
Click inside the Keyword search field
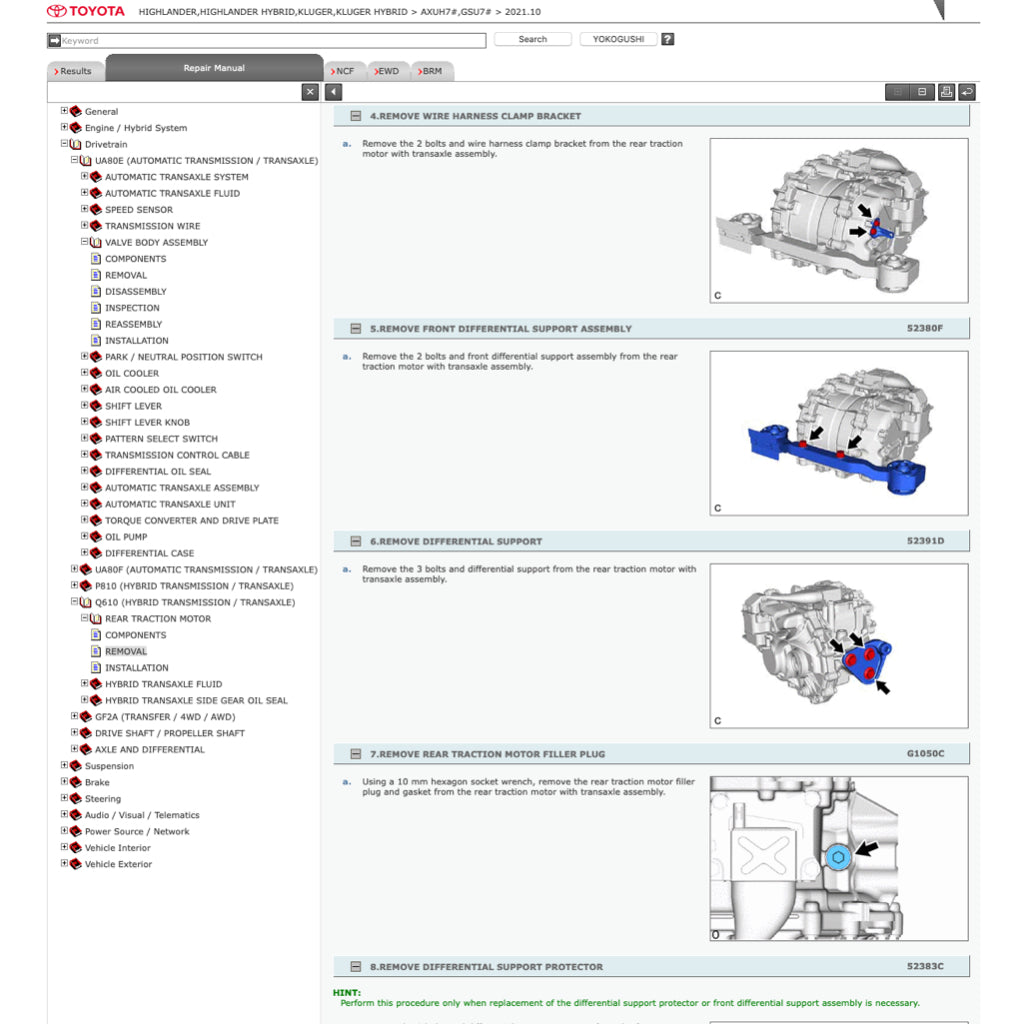pyautogui.click(x=250, y=40)
